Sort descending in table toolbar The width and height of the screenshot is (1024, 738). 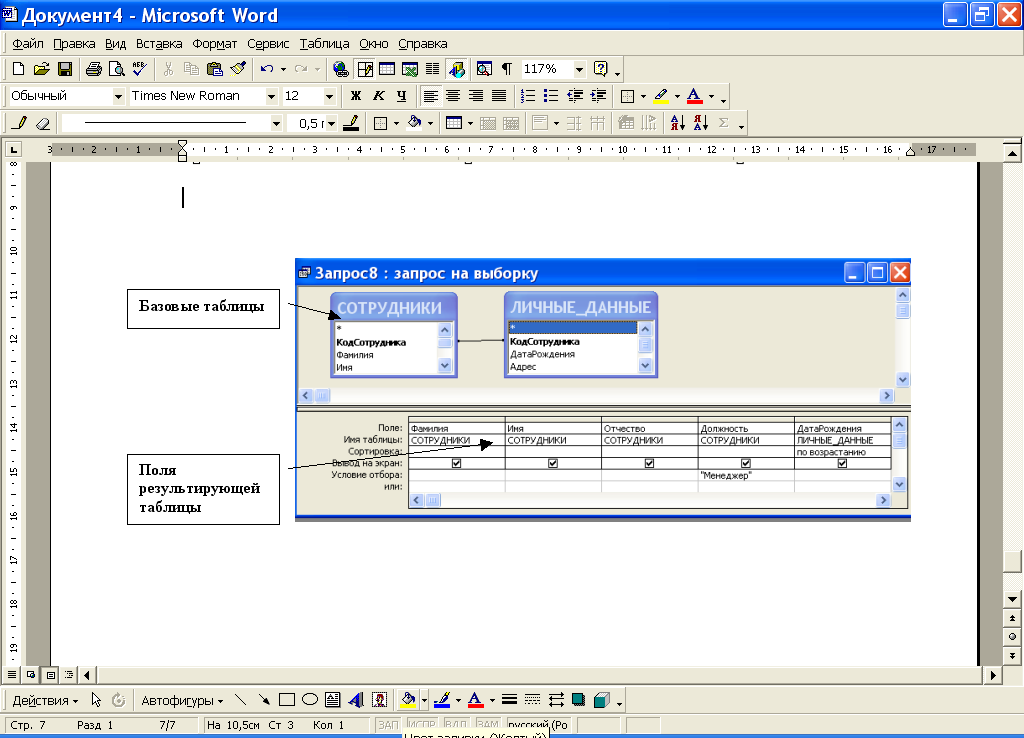coord(701,123)
